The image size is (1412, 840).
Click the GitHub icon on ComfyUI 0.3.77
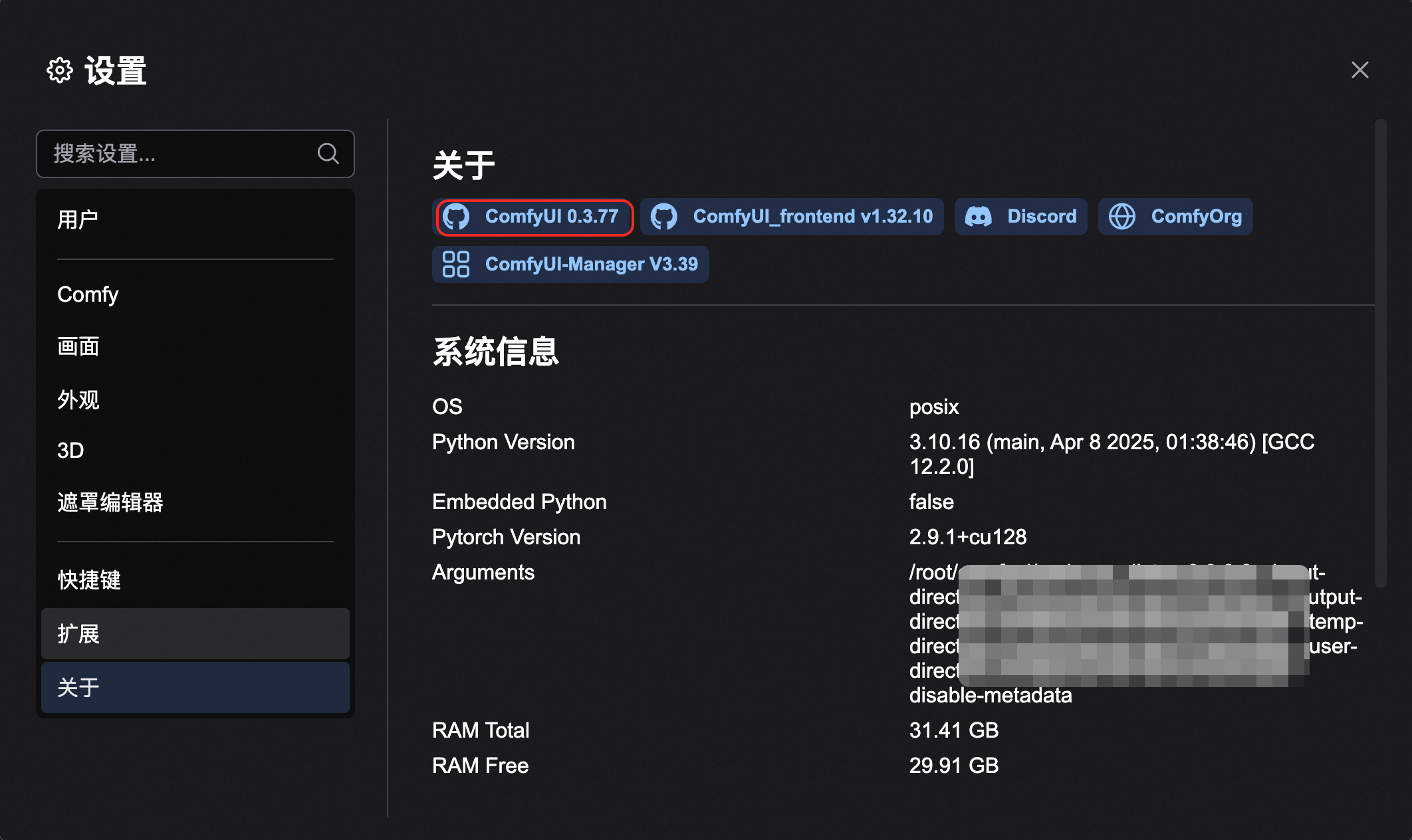click(x=456, y=217)
